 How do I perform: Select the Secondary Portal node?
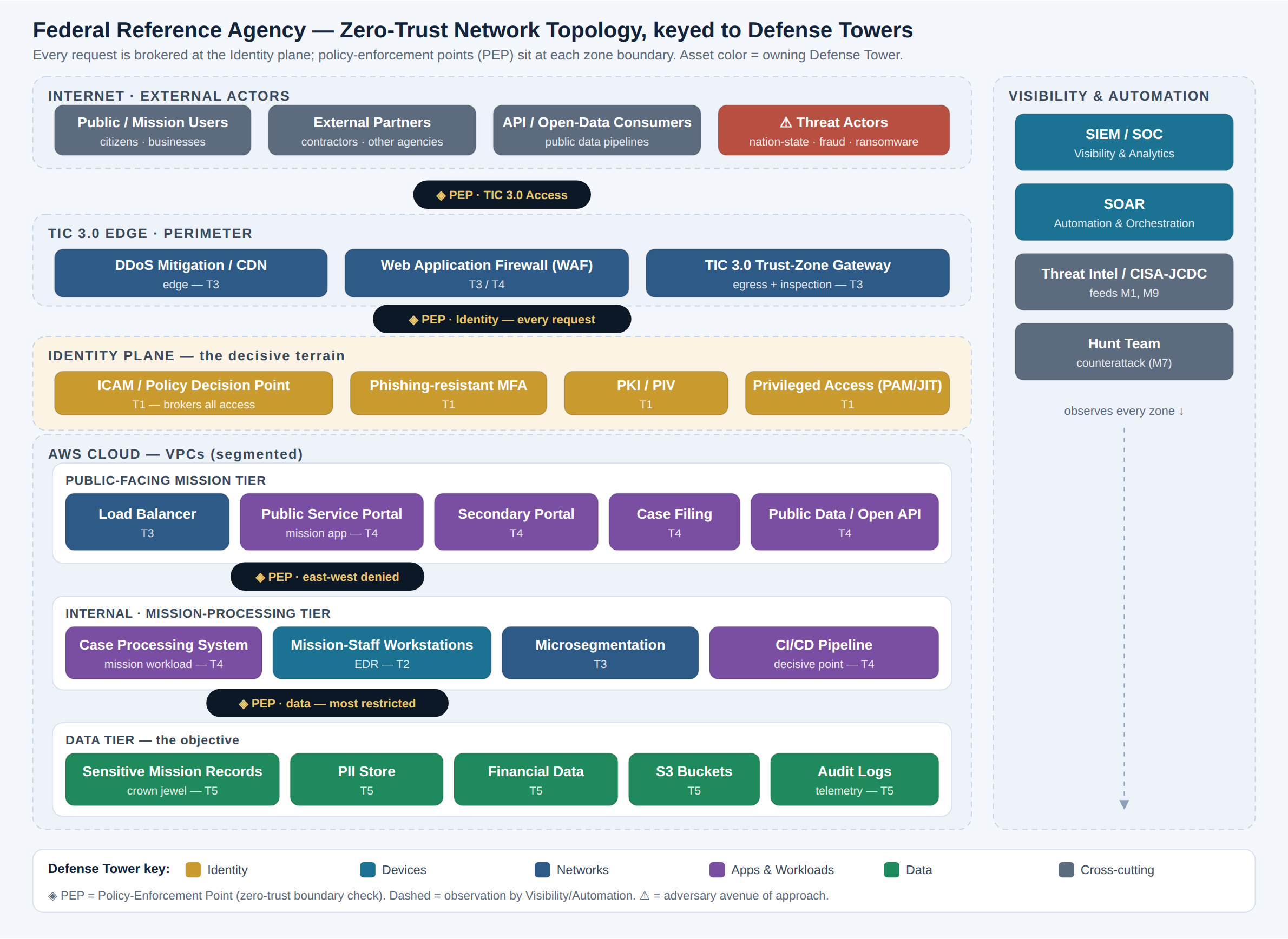click(516, 522)
